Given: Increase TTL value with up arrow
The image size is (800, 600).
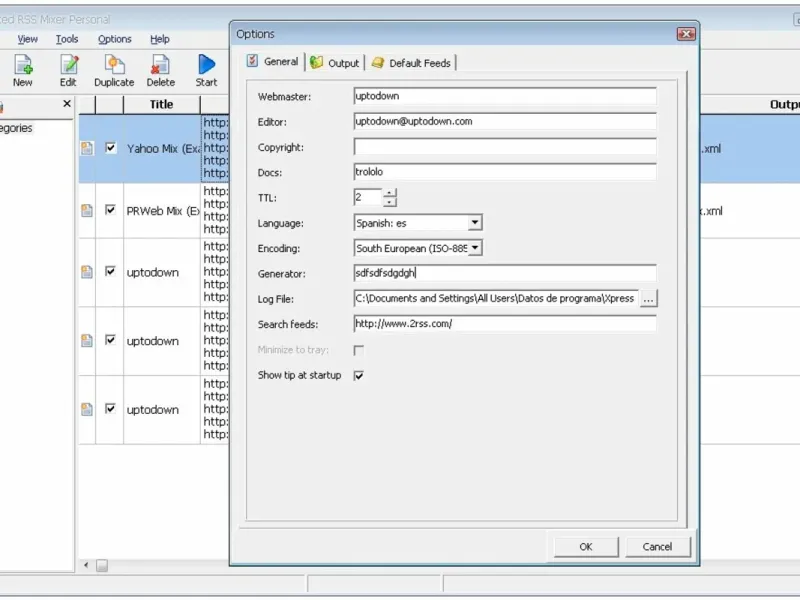Looking at the screenshot, I should [389, 193].
